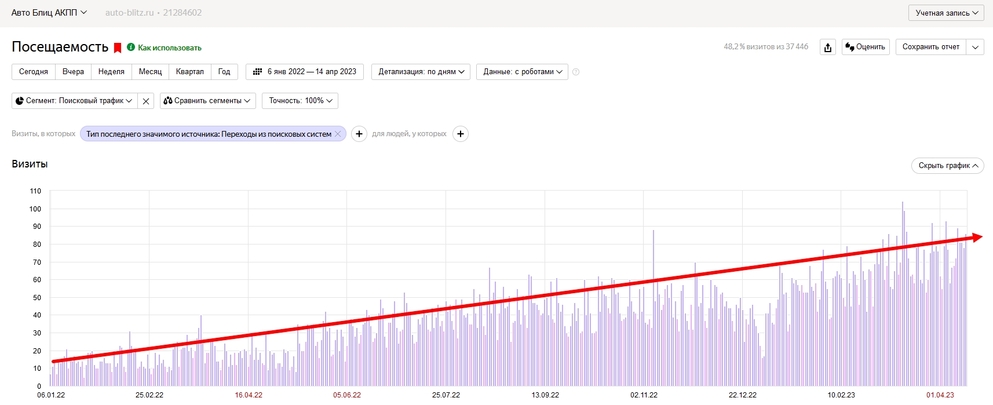993x405 pixels.
Task: Click the export report icon
Action: (828, 47)
